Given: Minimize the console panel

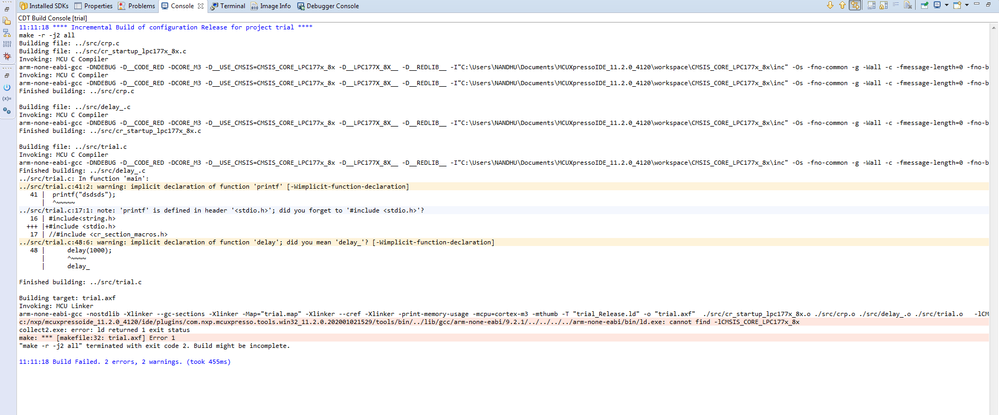Looking at the screenshot, I should click(977, 4).
